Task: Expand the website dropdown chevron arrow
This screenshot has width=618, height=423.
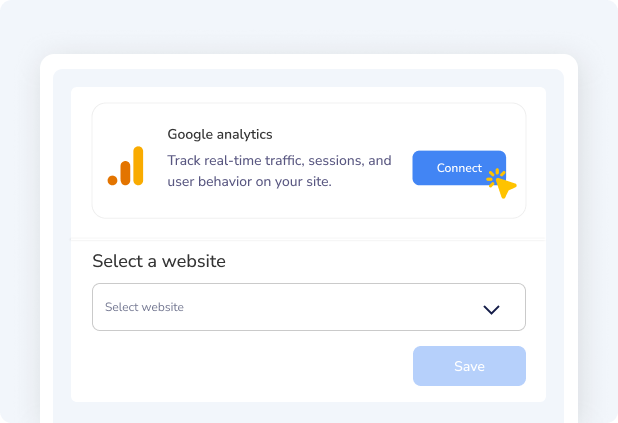Action: point(491,309)
